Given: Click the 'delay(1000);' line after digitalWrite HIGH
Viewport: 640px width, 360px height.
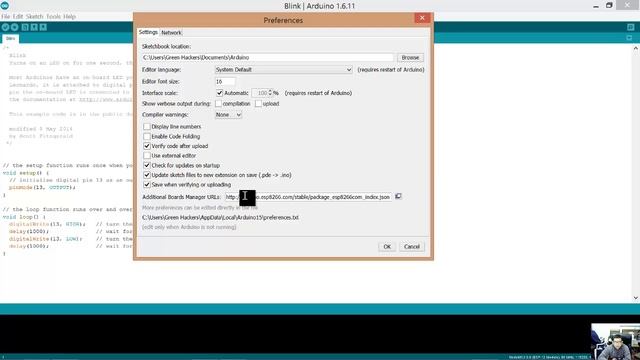Looking at the screenshot, I should tap(29, 231).
